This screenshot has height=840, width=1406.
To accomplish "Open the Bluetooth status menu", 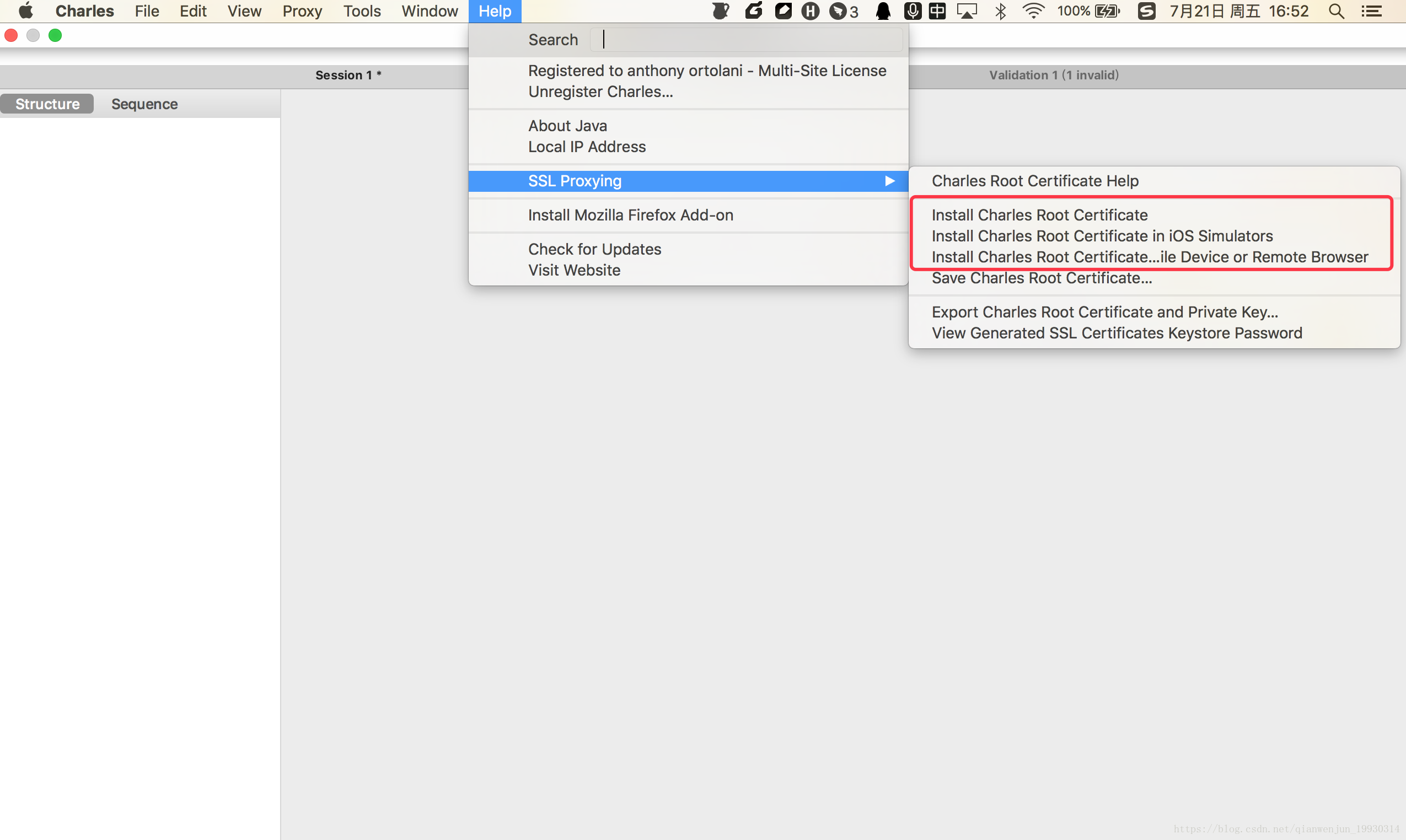I will coord(1001,11).
